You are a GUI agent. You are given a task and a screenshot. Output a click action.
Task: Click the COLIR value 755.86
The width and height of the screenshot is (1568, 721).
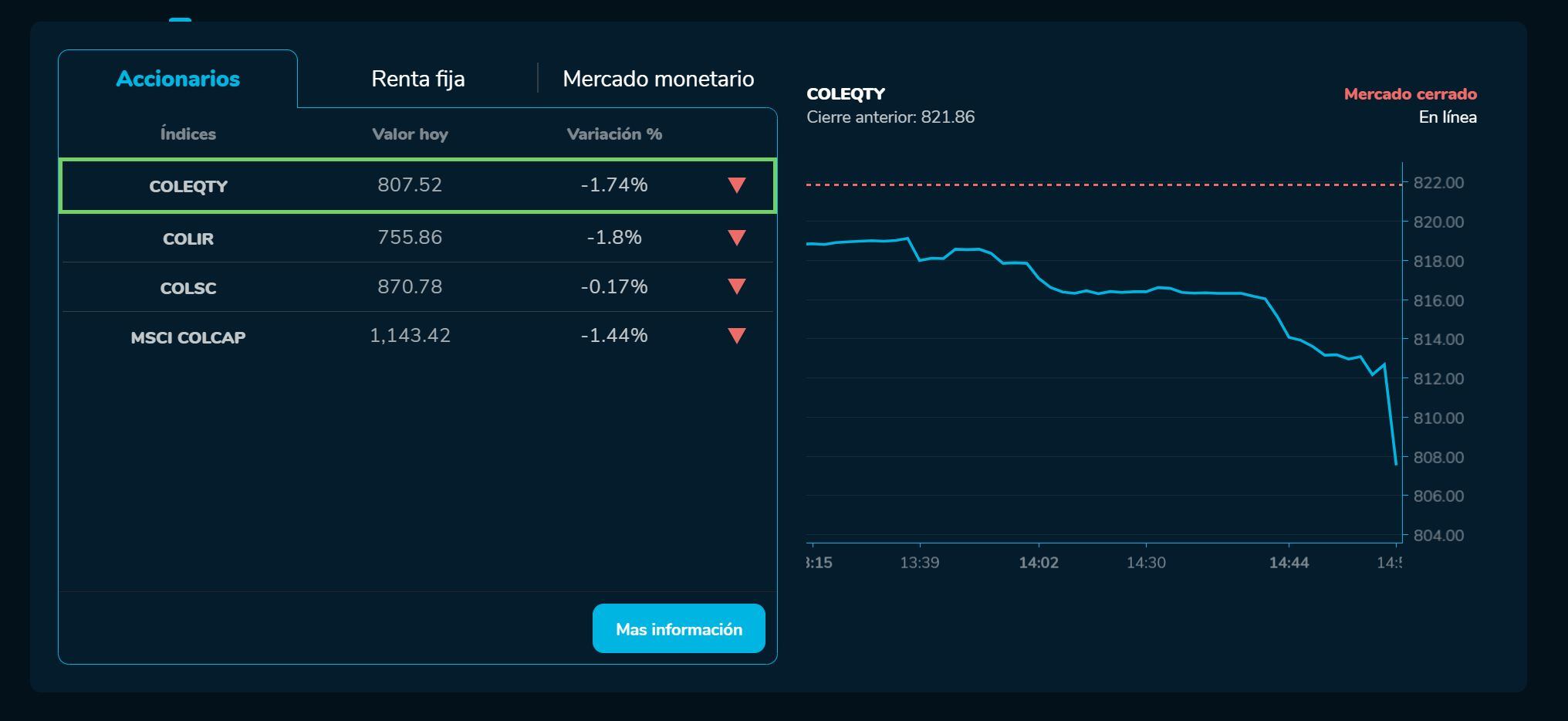point(410,237)
